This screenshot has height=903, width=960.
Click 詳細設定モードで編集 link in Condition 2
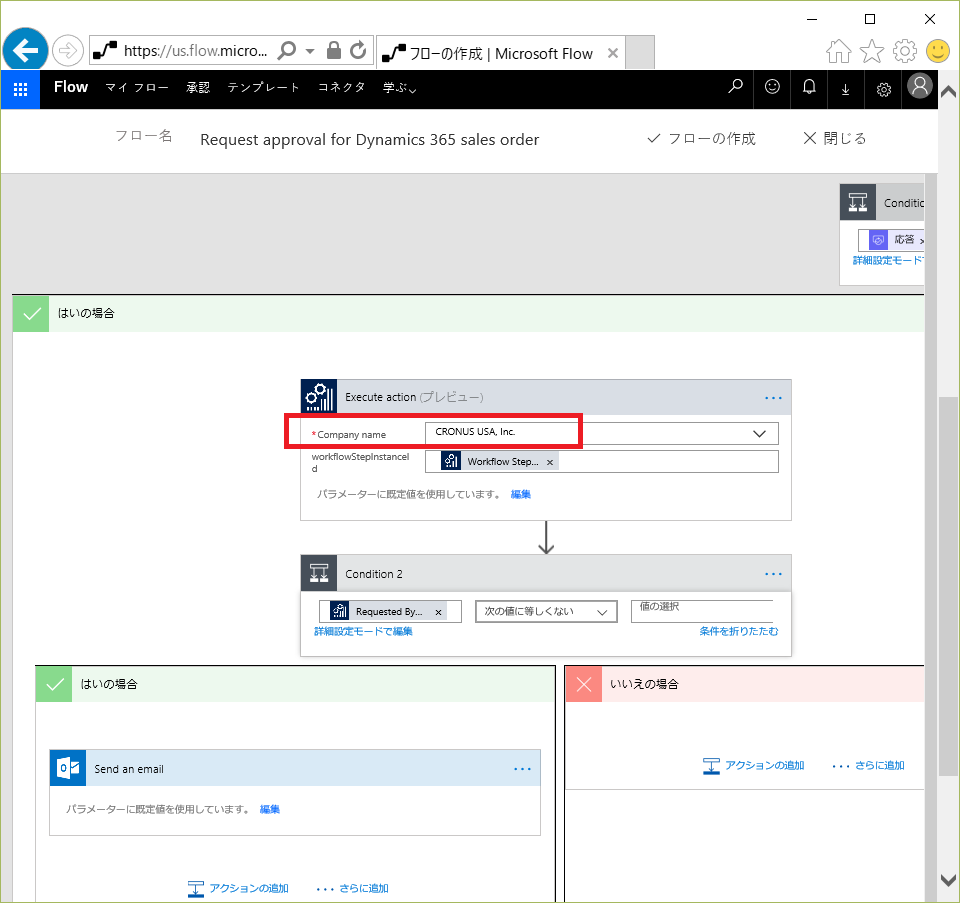pyautogui.click(x=363, y=631)
